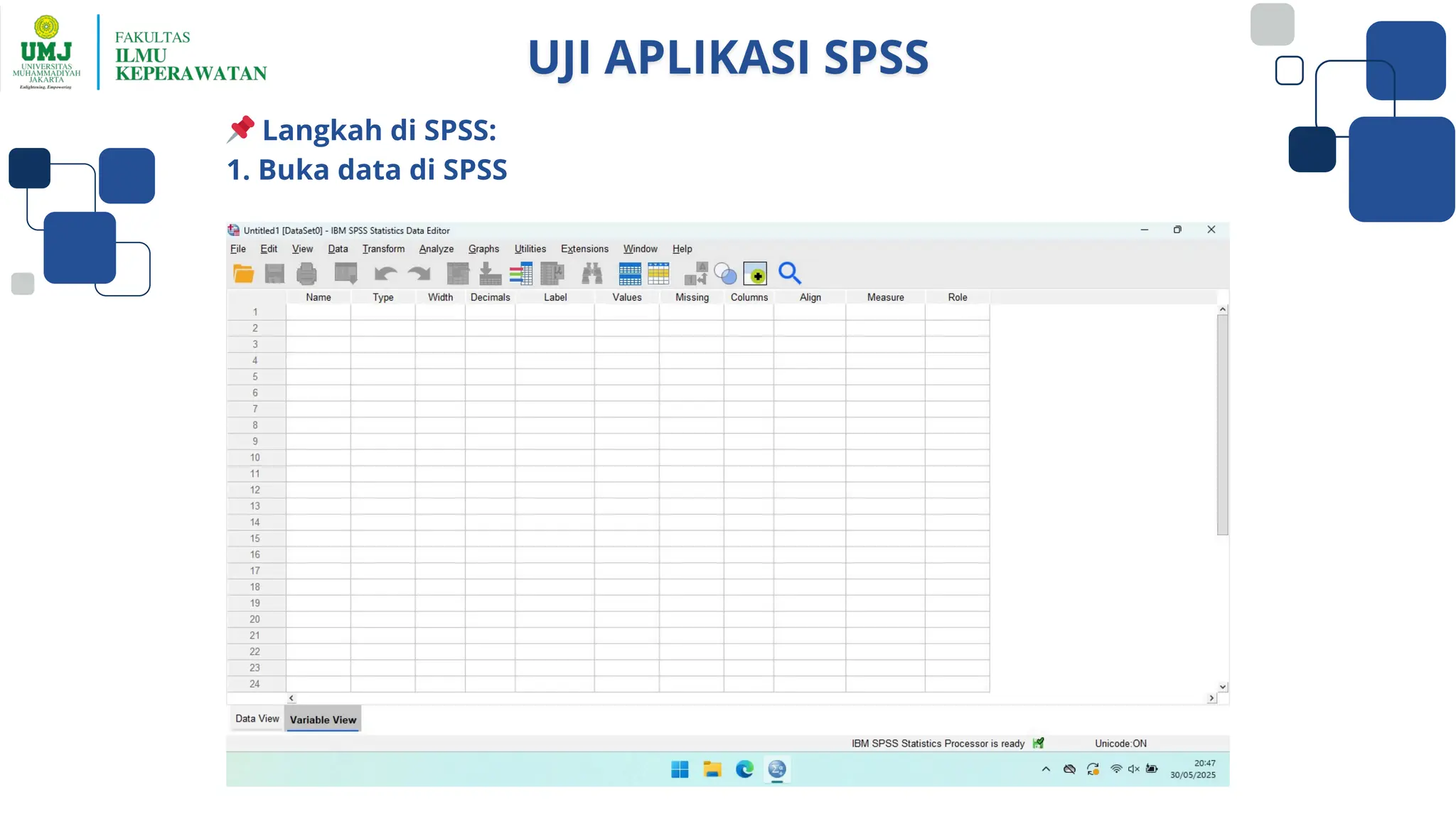Click the Undo arrow icon
The image size is (1456, 819).
(x=385, y=273)
